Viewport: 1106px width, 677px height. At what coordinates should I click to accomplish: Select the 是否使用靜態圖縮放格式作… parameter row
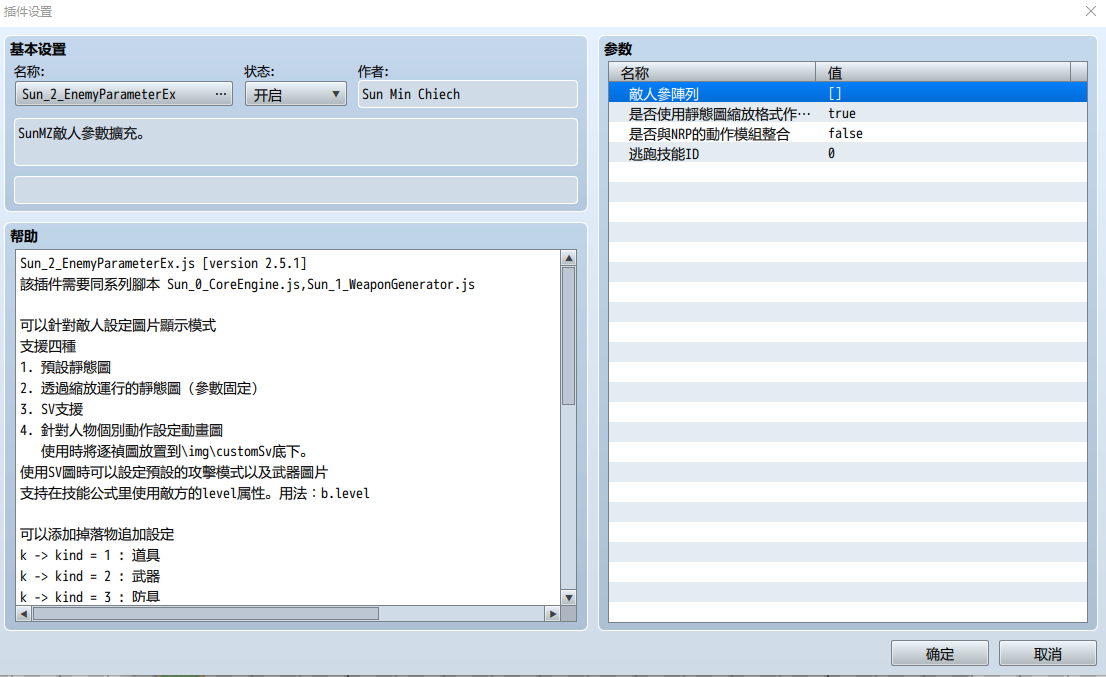(x=847, y=113)
